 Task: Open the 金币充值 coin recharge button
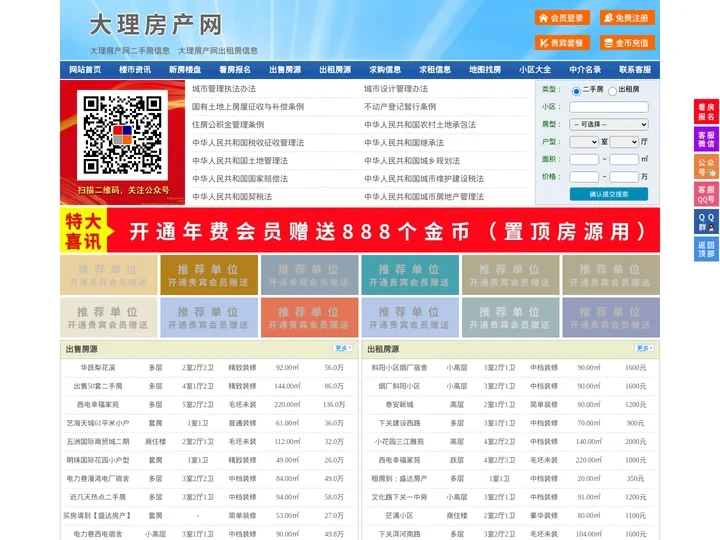pyautogui.click(x=627, y=43)
